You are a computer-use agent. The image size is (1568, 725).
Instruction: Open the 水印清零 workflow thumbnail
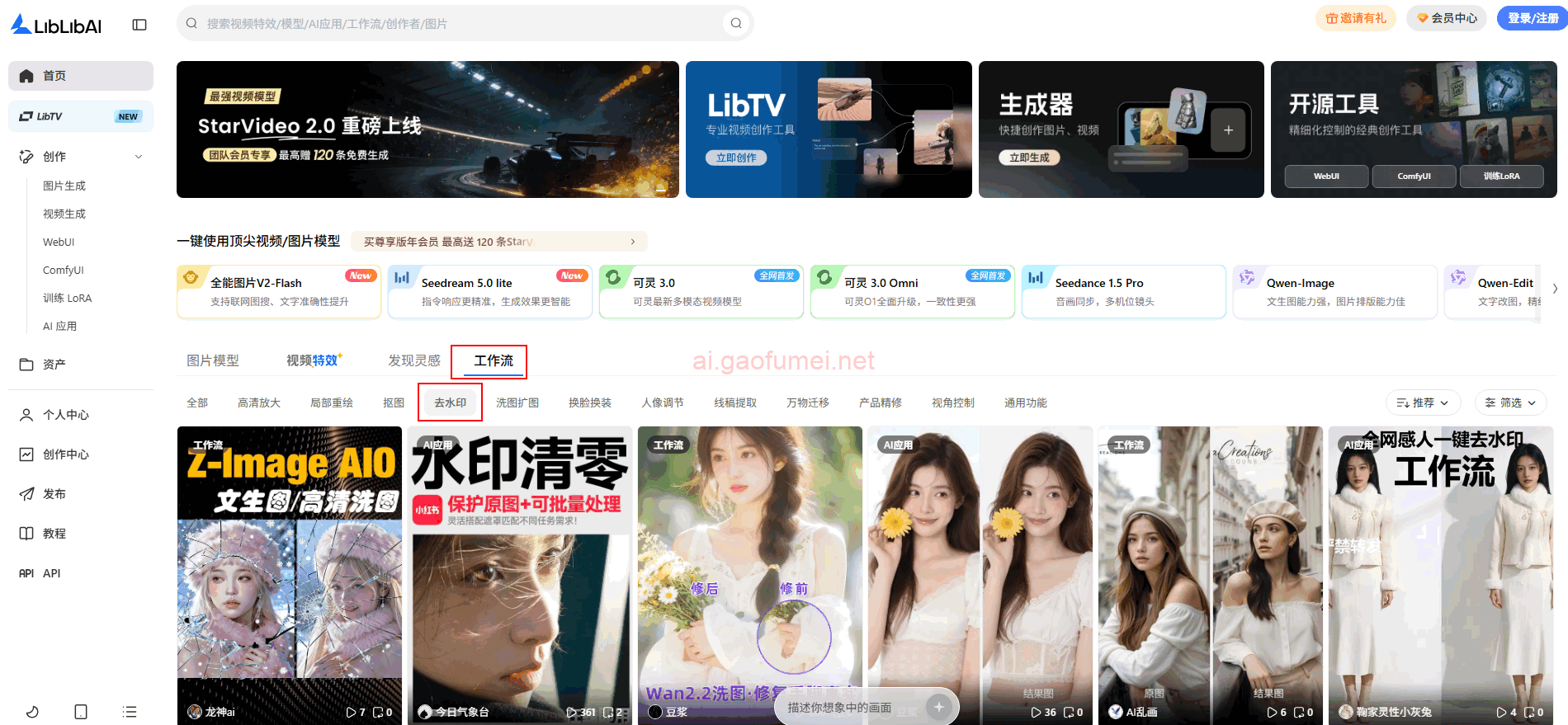tap(520, 575)
